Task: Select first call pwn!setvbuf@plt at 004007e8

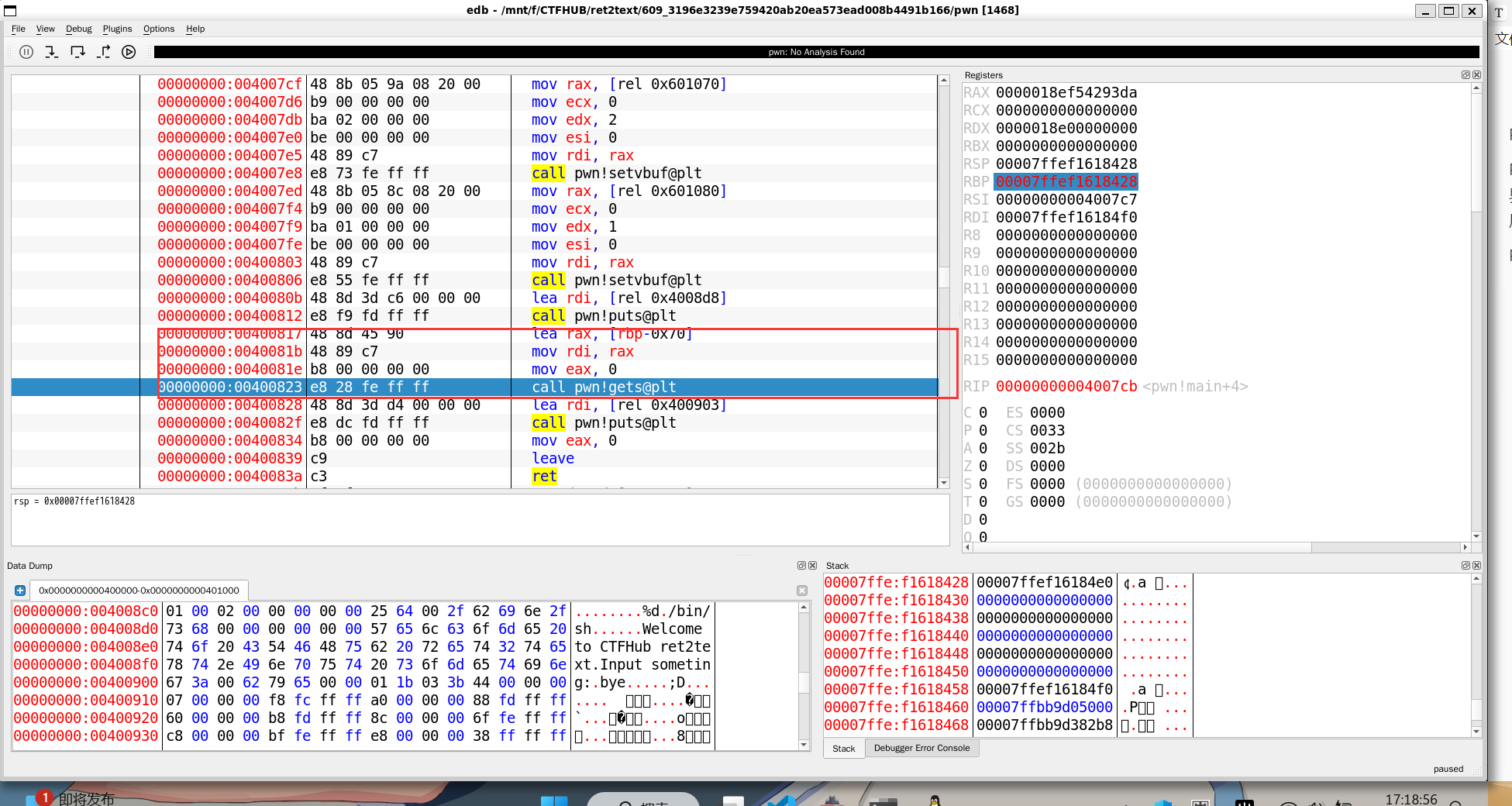Action: (616, 174)
